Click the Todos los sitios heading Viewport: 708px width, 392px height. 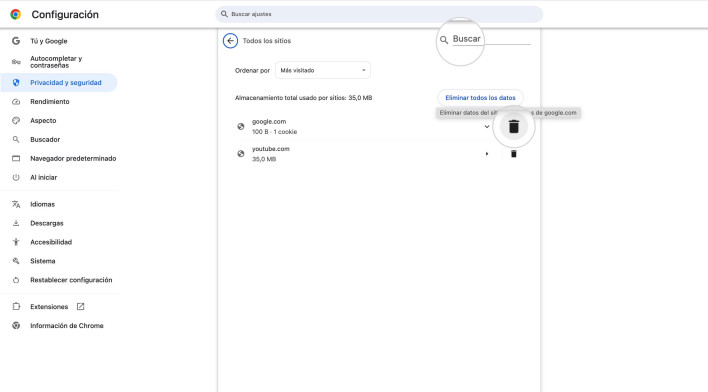click(x=267, y=41)
